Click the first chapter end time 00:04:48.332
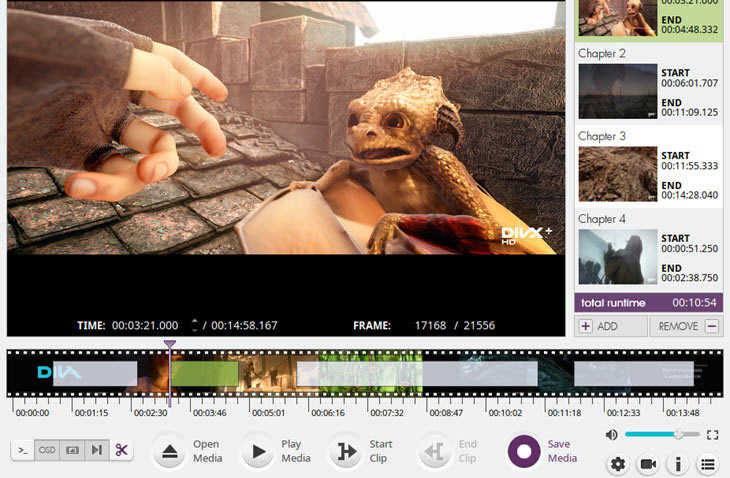The width and height of the screenshot is (730, 478). click(x=689, y=29)
